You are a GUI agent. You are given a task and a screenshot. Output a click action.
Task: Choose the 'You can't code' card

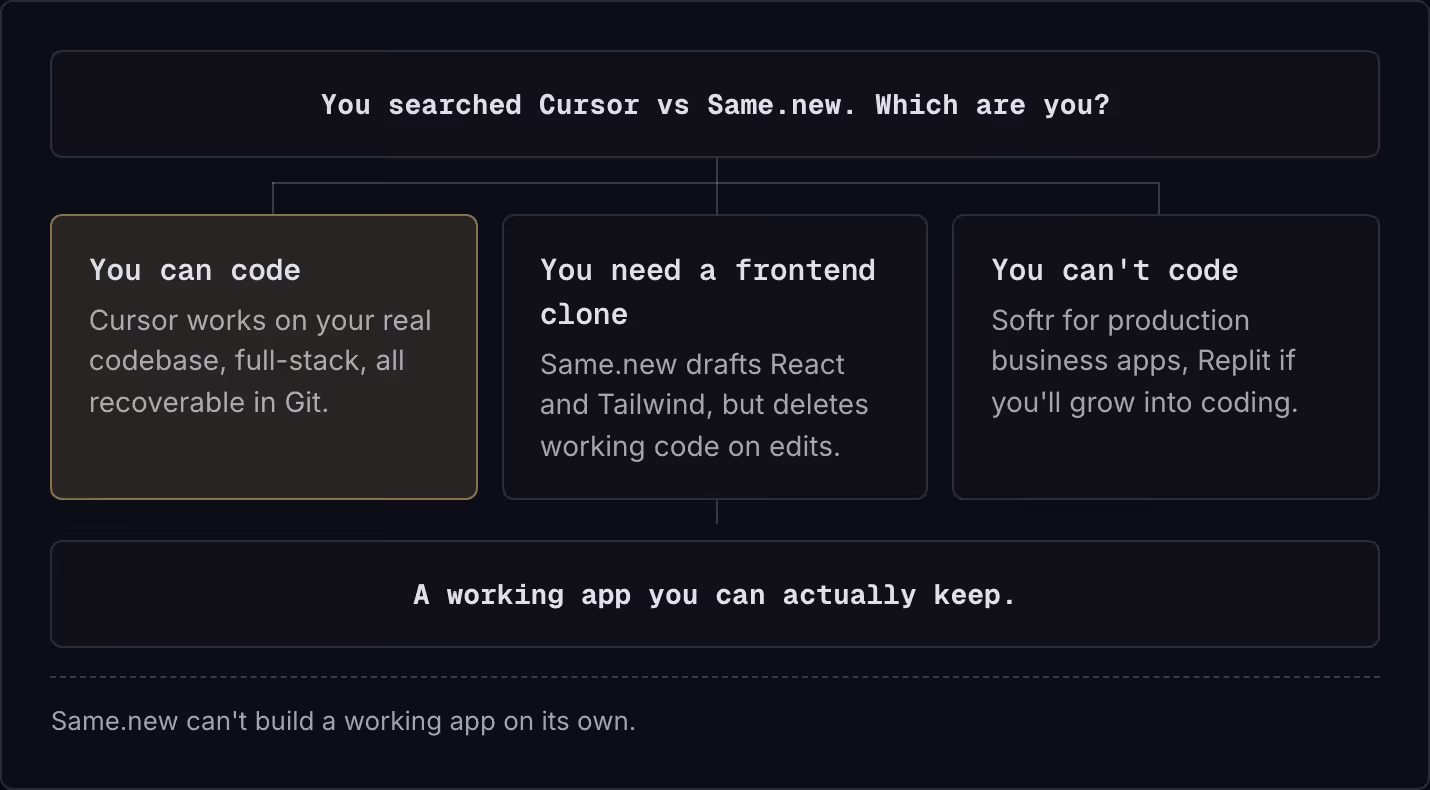coord(1166,357)
